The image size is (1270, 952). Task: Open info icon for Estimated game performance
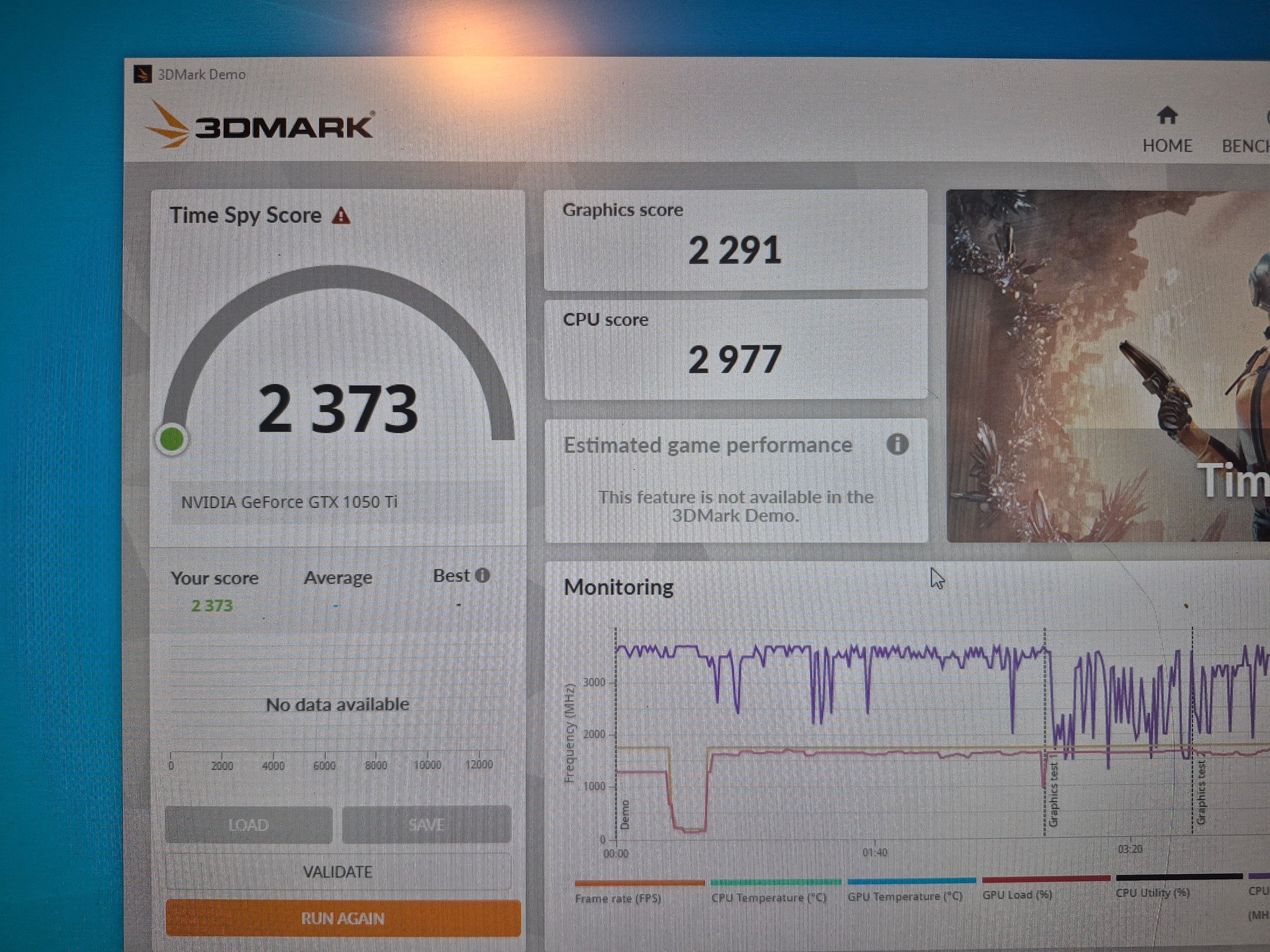(897, 444)
